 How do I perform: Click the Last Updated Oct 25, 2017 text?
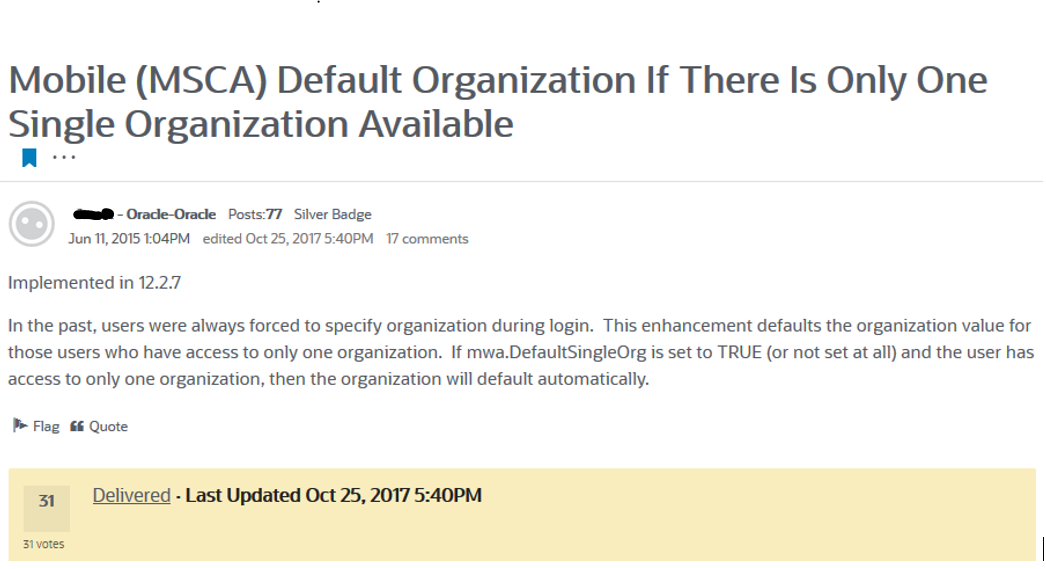click(x=334, y=495)
